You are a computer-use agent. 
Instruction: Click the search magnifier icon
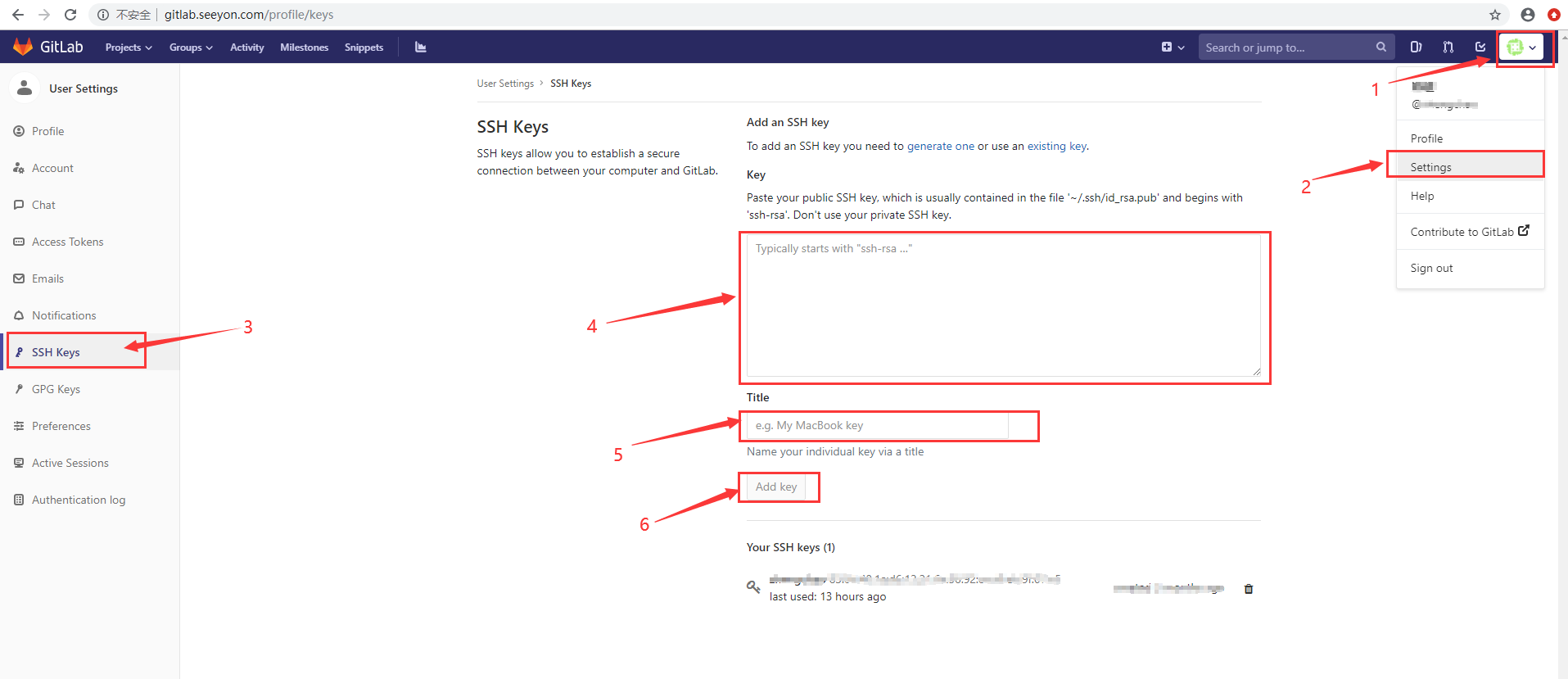pos(1380,47)
